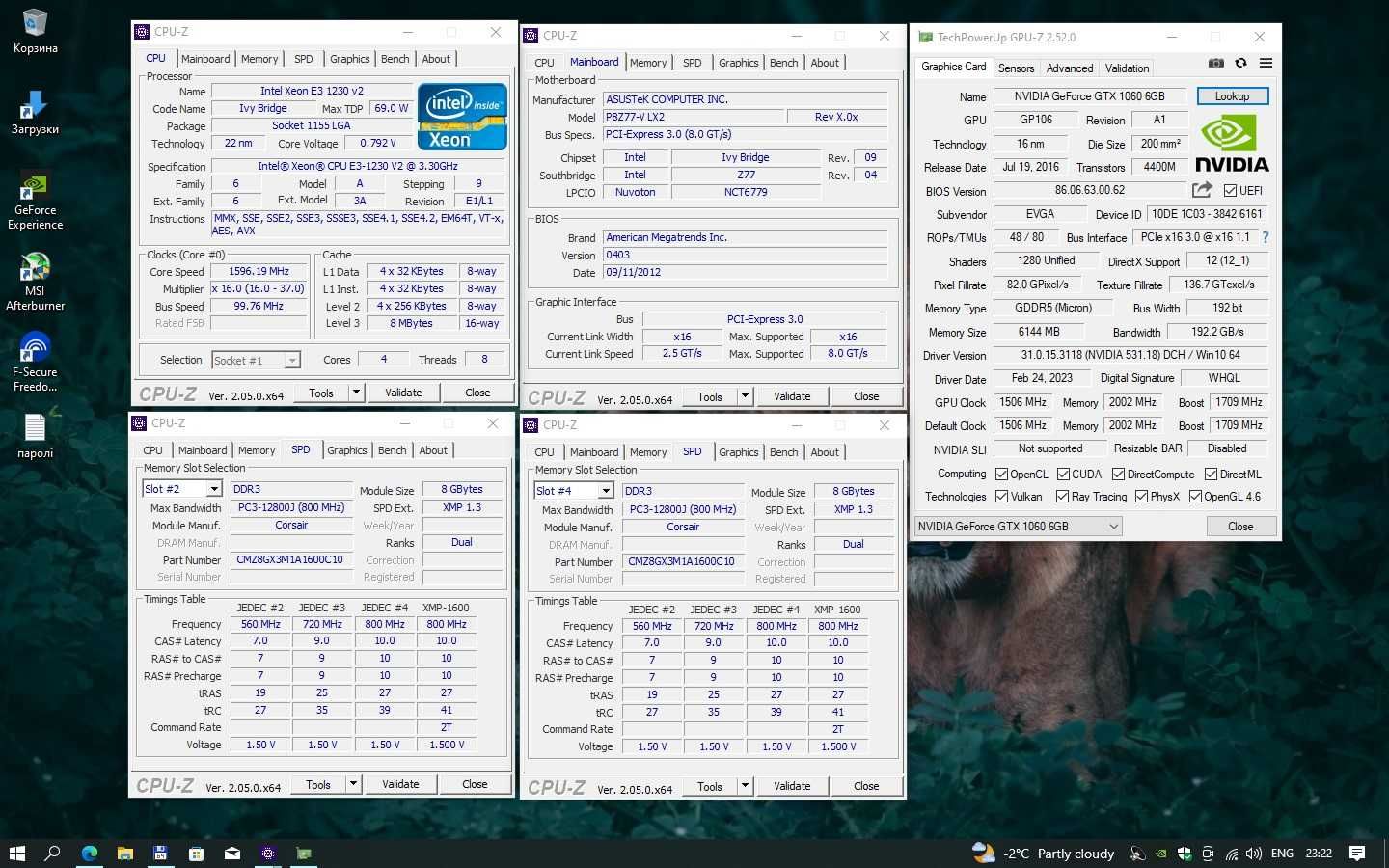
Task: Click the GPU-Z Close button
Action: point(1240,527)
